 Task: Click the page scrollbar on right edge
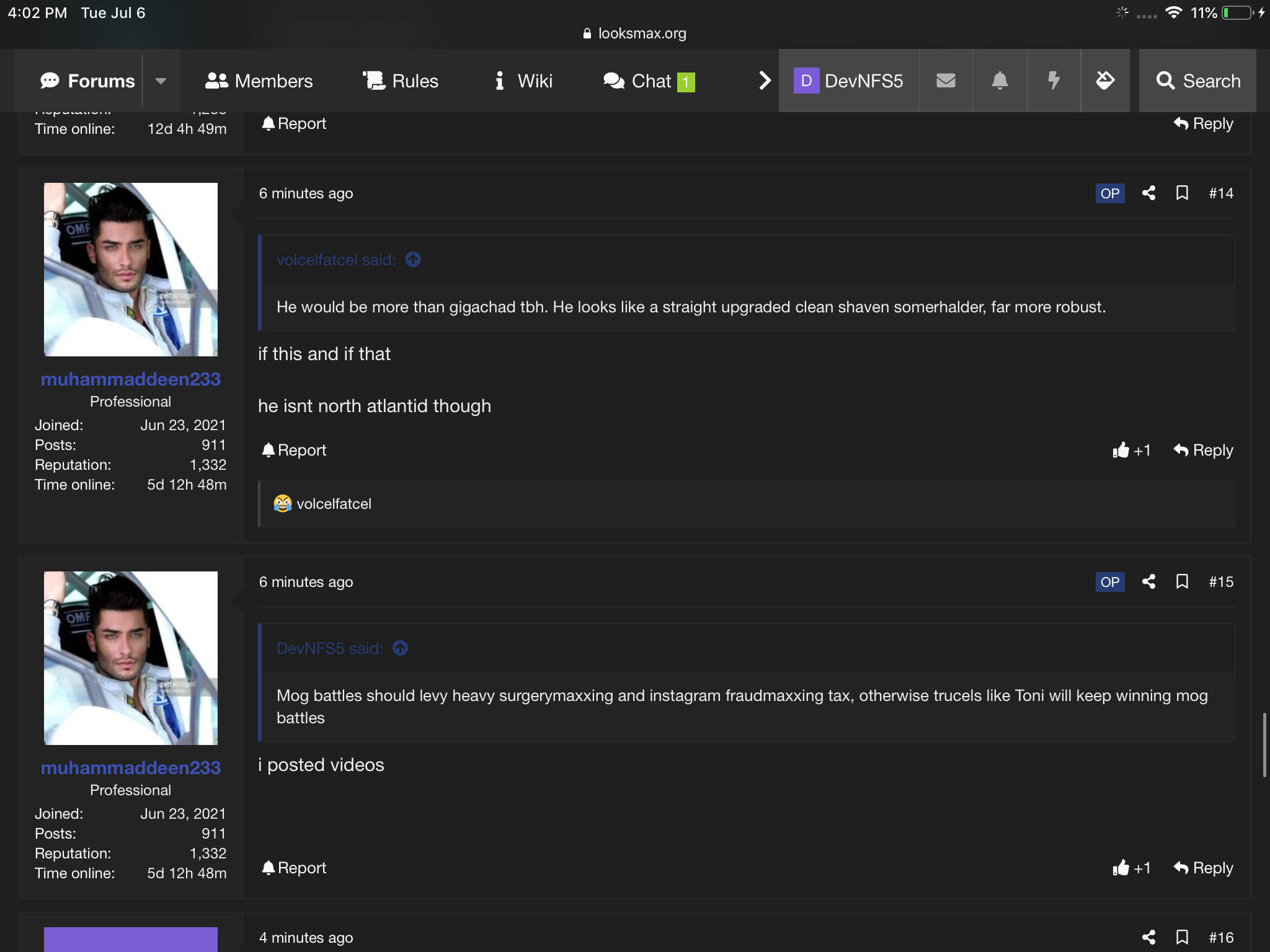click(x=1264, y=745)
